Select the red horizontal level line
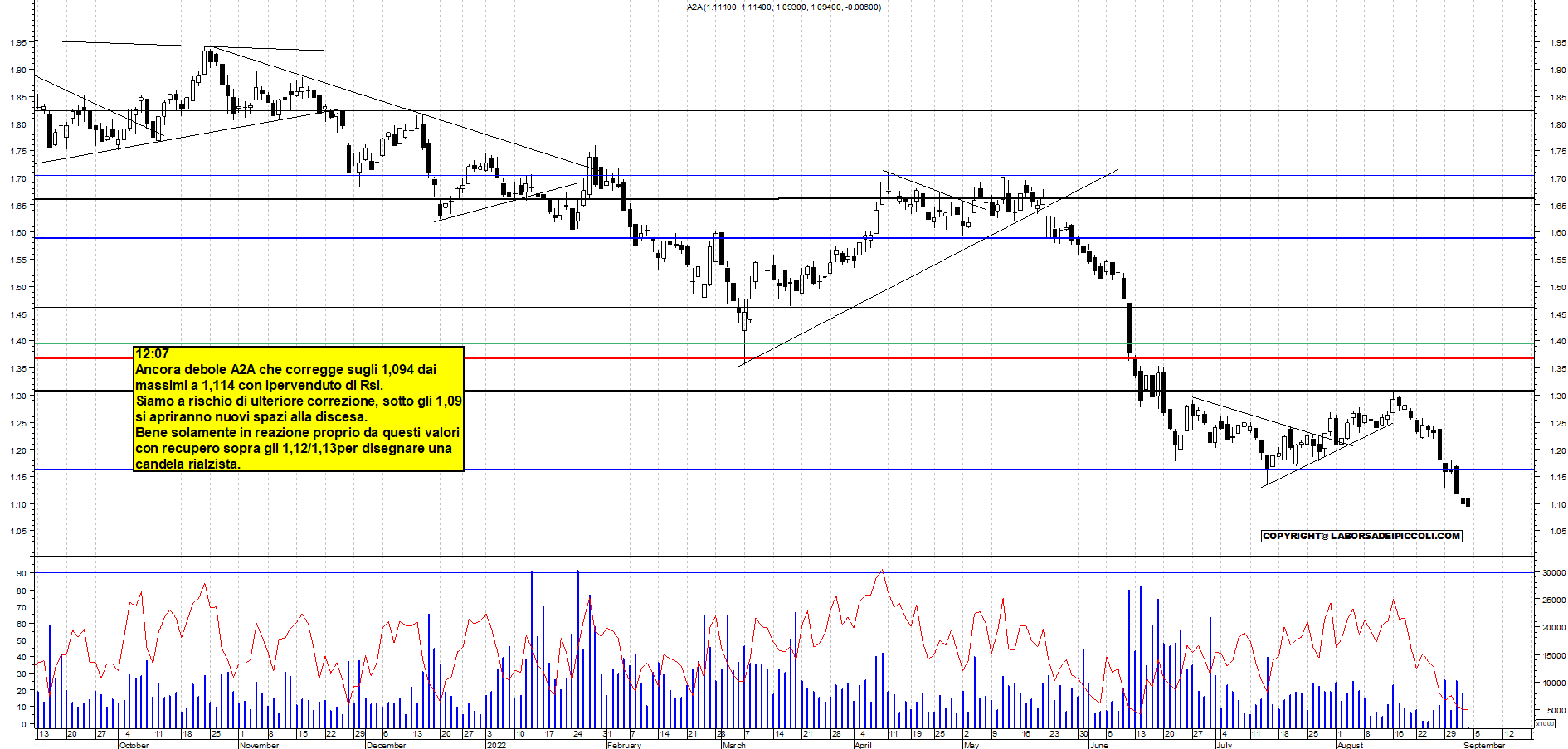The width and height of the screenshot is (1568, 749). click(784, 358)
